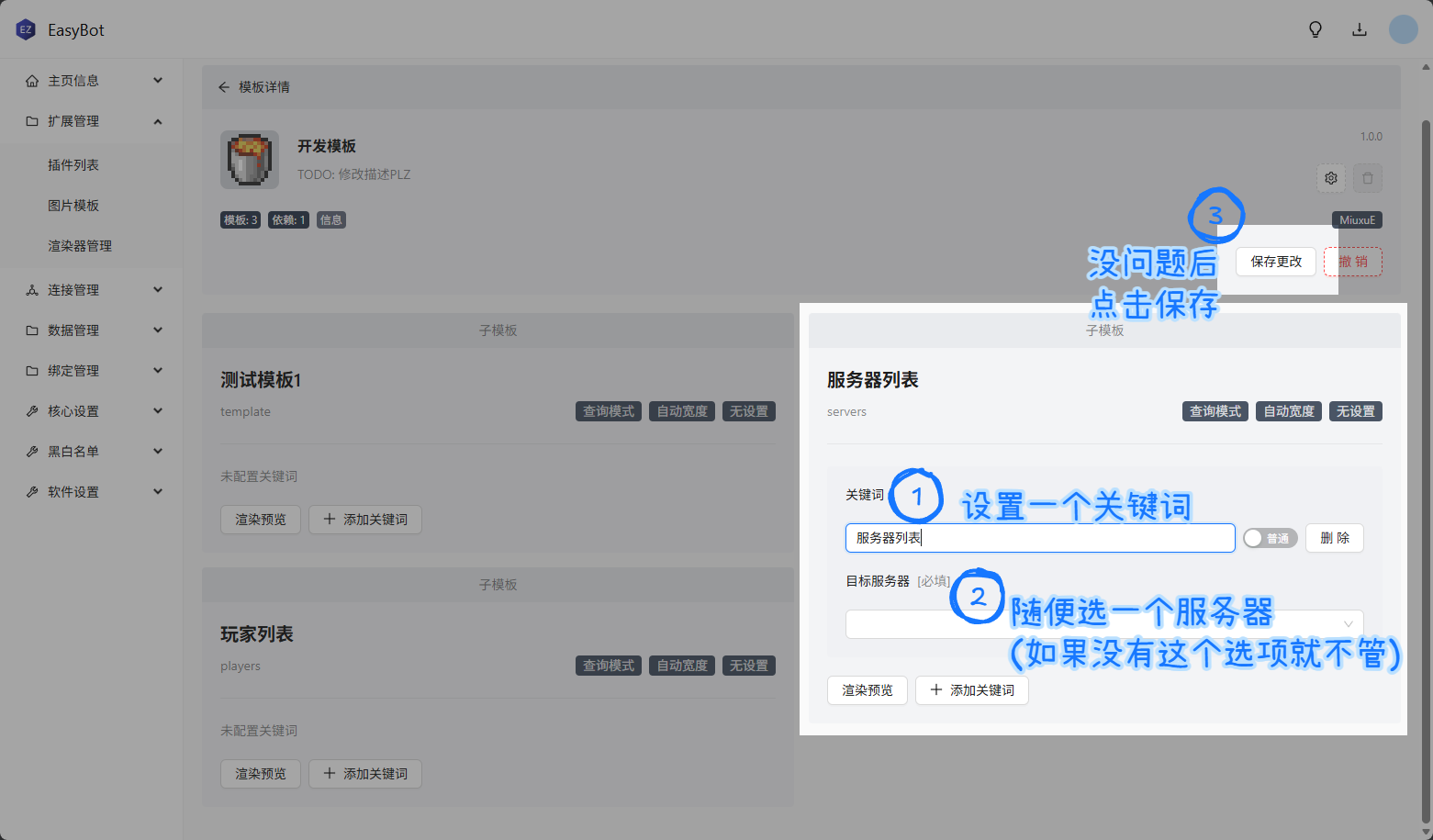
Task: Click the trash delete template icon
Action: 1368,178
